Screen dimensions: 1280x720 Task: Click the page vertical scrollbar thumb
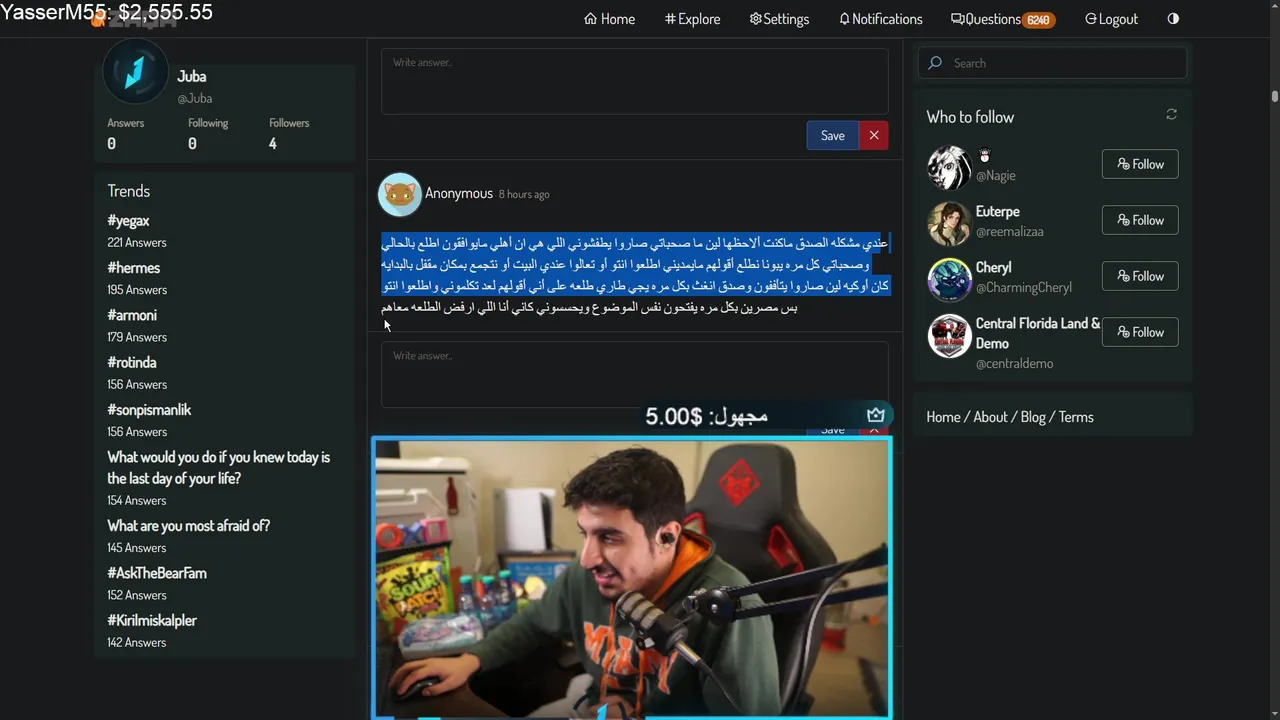point(1275,96)
